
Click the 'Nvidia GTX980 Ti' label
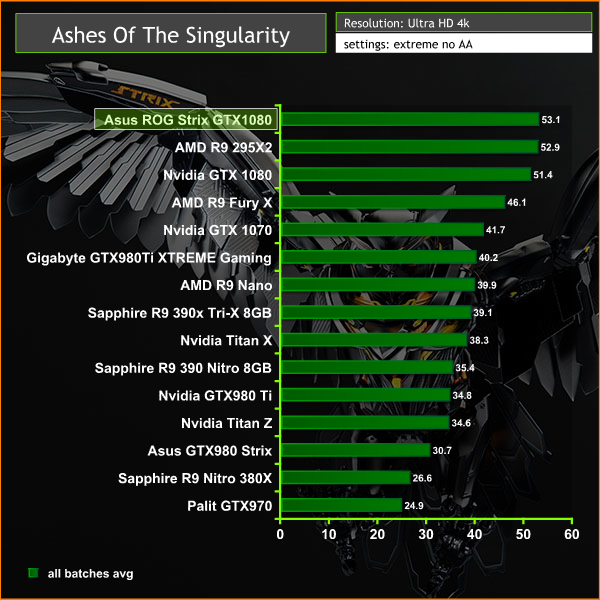click(x=215, y=395)
